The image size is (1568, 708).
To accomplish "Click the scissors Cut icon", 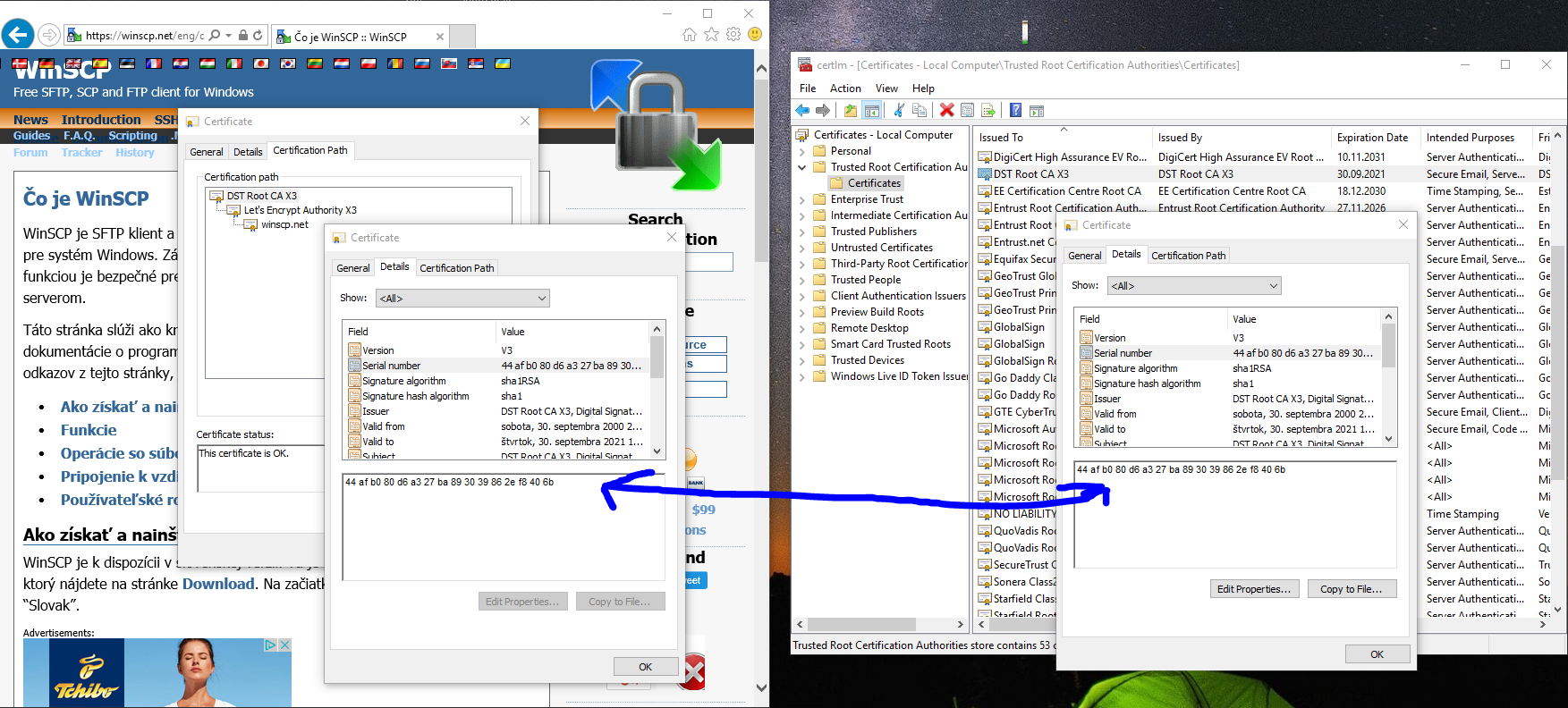I will tap(899, 110).
